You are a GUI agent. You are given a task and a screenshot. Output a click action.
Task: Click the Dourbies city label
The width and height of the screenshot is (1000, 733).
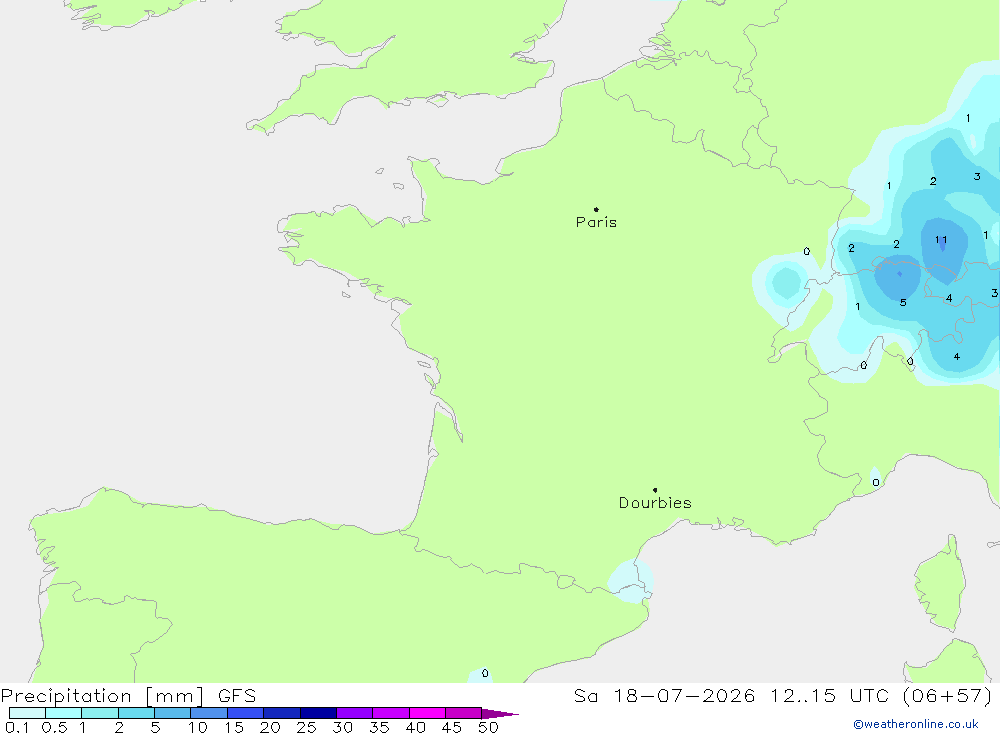pos(655,503)
